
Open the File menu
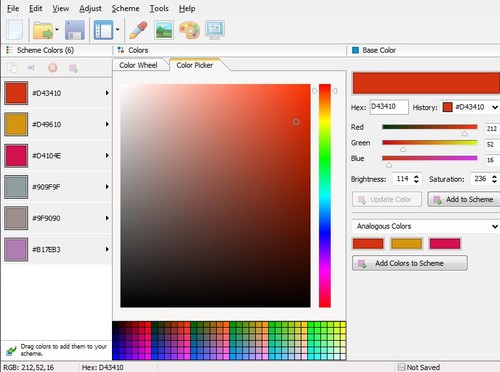pyautogui.click(x=13, y=8)
